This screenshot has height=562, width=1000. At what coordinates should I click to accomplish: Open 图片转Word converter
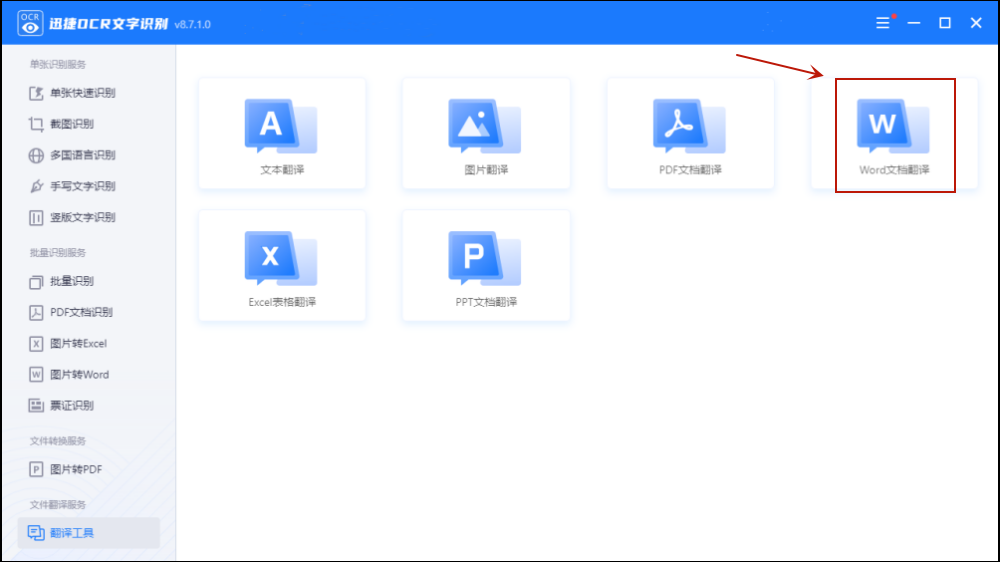pos(69,374)
